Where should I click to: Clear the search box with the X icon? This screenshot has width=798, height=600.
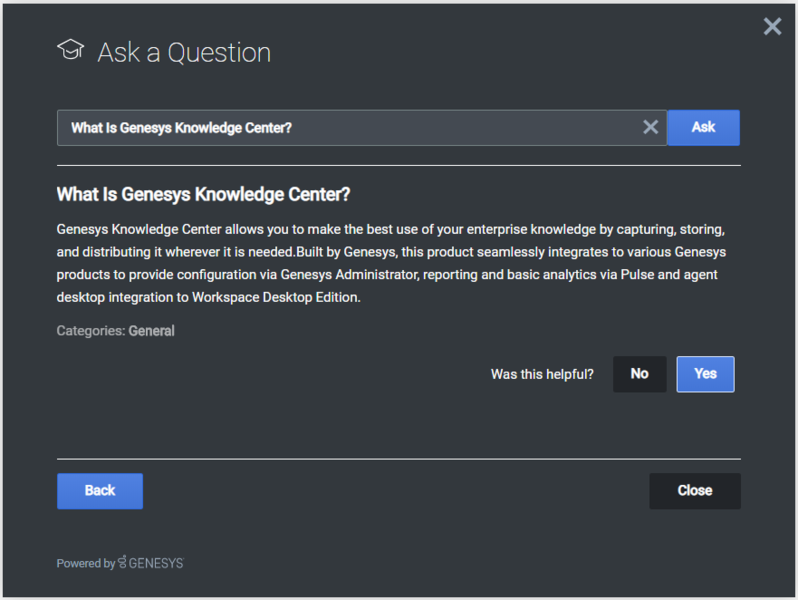tap(650, 127)
